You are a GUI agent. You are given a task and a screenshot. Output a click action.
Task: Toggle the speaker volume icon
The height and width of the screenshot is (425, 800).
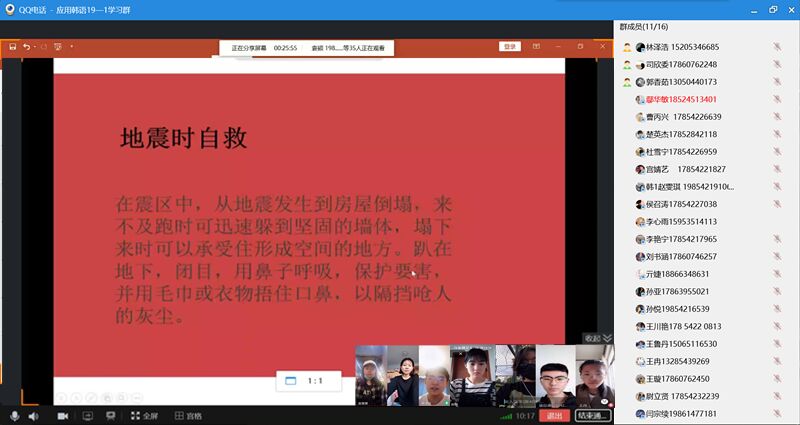point(33,415)
